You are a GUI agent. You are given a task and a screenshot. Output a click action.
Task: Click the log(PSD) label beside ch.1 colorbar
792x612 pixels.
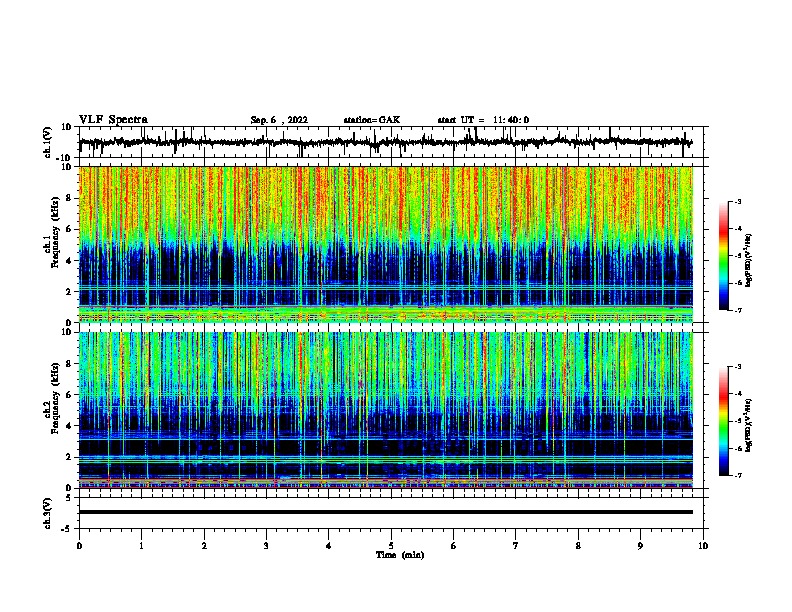749,261
